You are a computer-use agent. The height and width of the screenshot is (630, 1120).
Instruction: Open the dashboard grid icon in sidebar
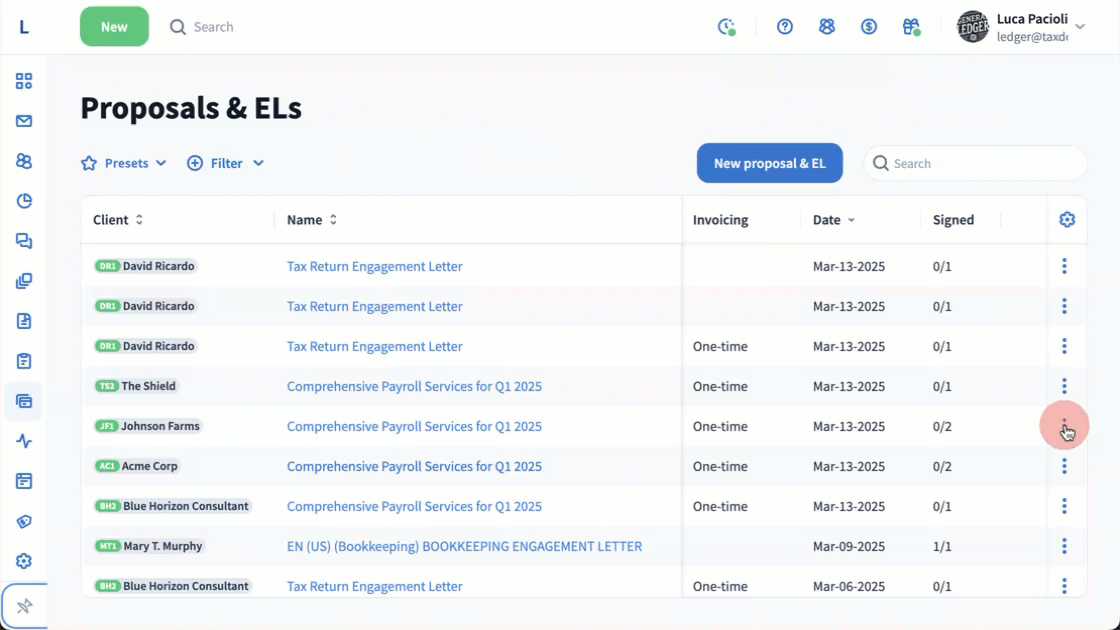[x=24, y=81]
